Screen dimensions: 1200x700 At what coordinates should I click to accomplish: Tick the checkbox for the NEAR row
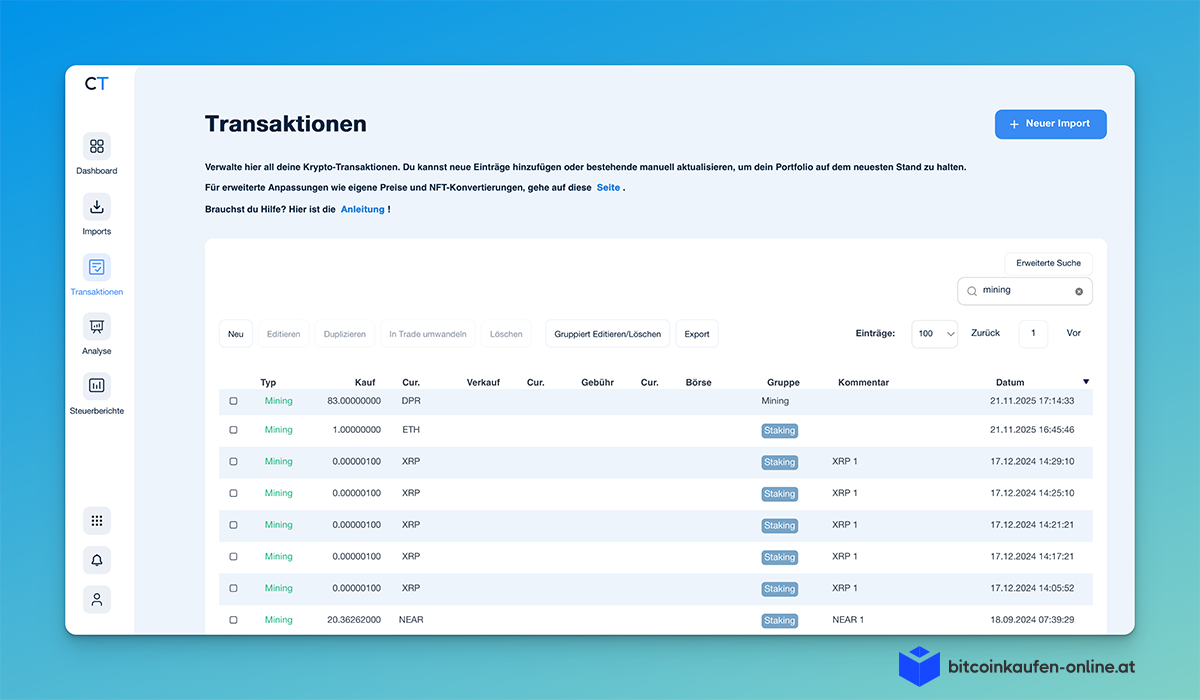pyautogui.click(x=233, y=620)
